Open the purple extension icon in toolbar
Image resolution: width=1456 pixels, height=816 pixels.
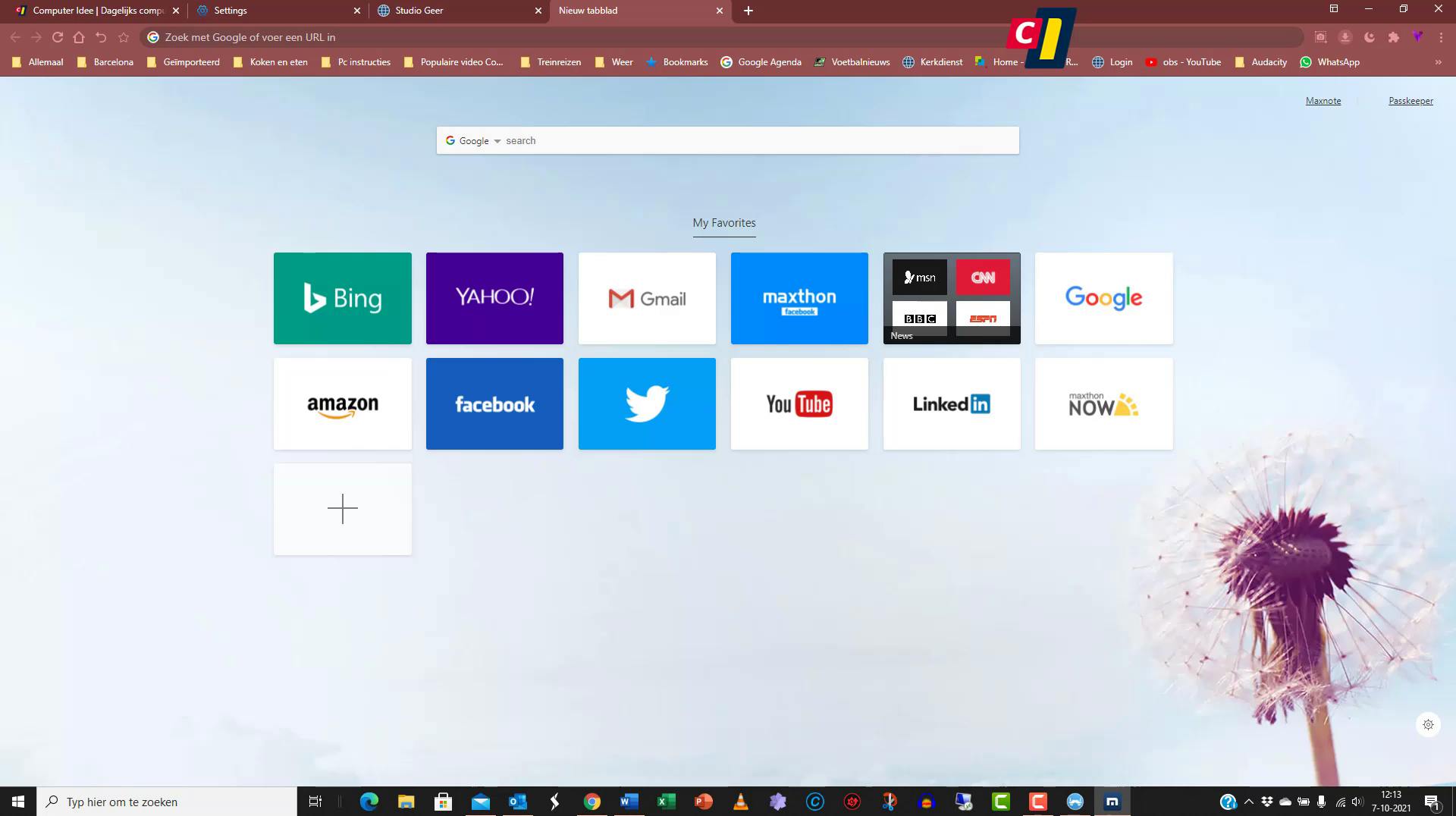coord(1417,36)
